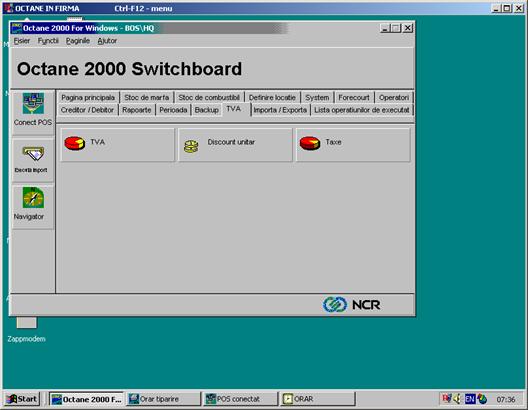528x410 pixels.
Task: Switch to the Perioada tab
Action: [x=173, y=110]
